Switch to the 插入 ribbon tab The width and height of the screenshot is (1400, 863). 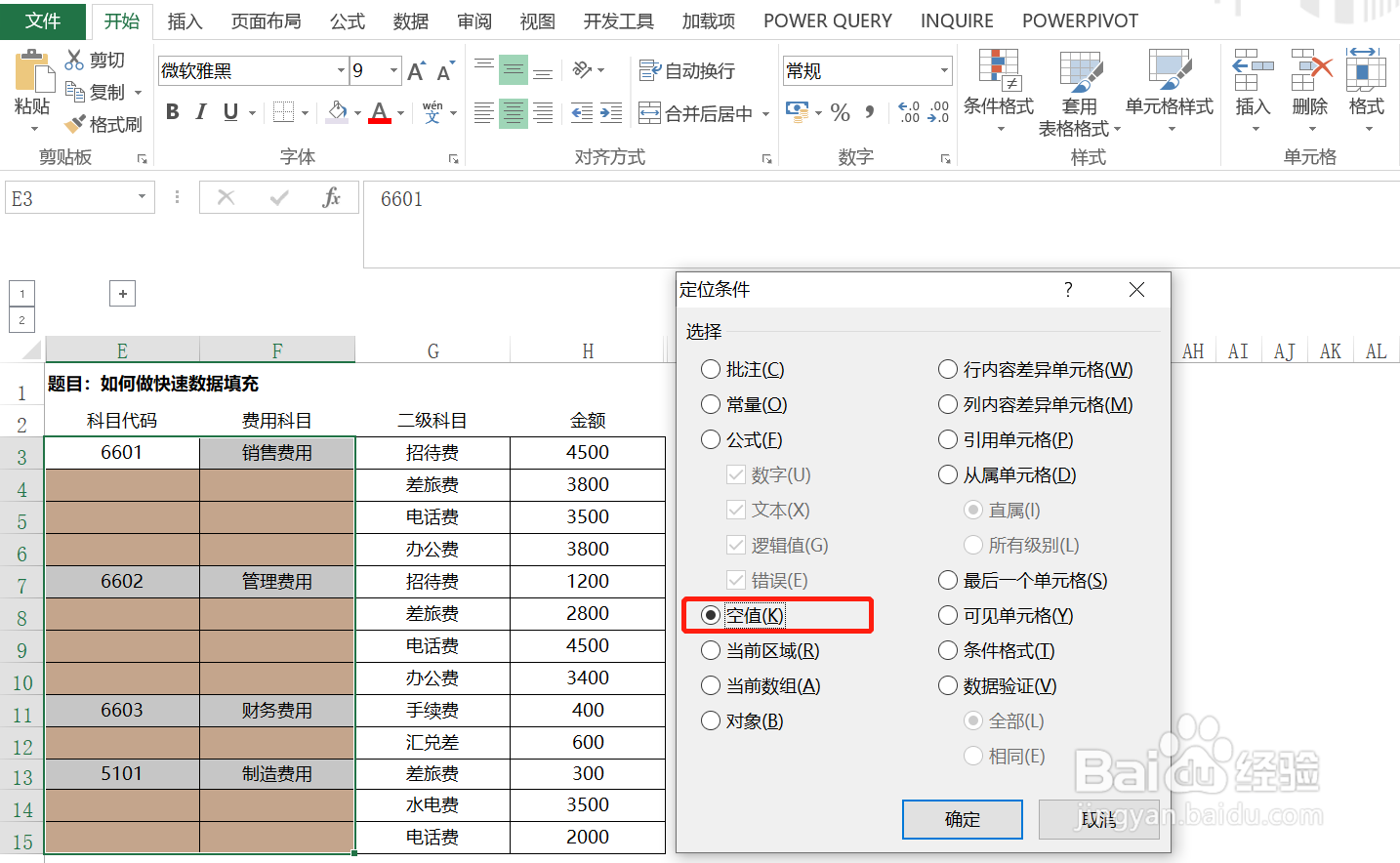[185, 21]
